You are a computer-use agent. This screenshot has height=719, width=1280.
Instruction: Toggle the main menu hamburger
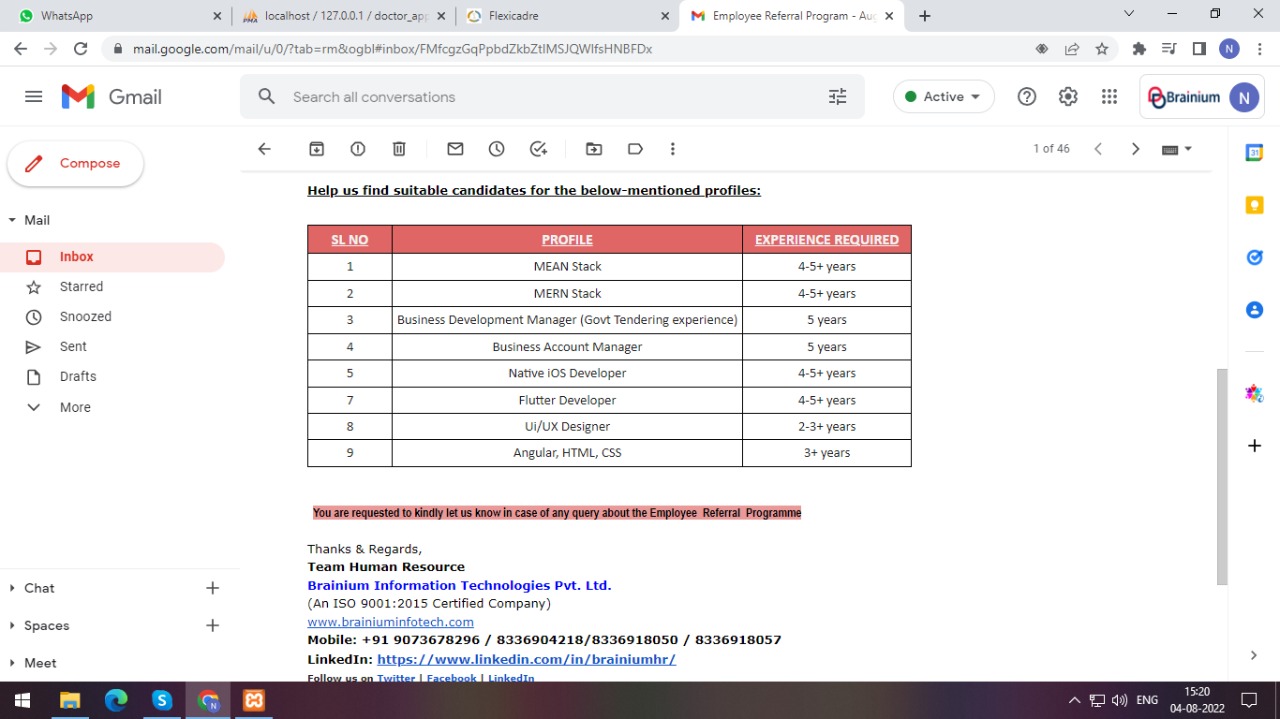point(34,97)
